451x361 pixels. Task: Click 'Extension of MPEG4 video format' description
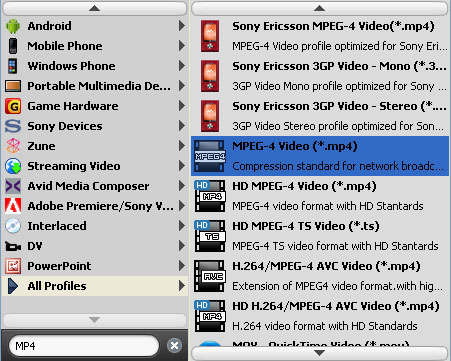[337, 286]
